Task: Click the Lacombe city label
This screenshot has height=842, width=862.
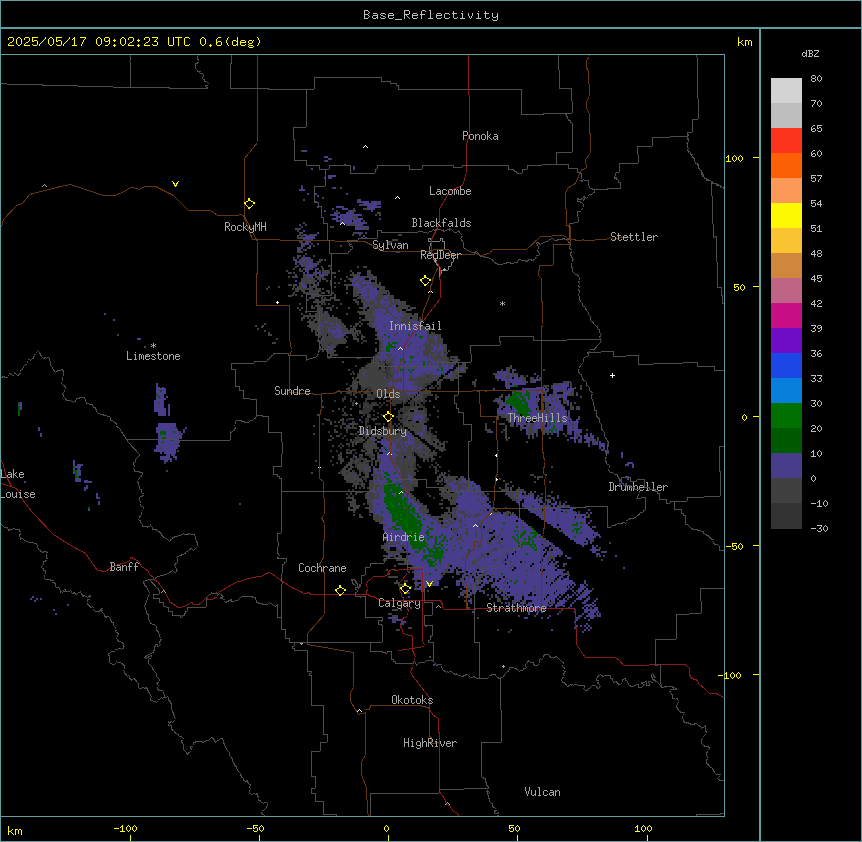Action: (x=450, y=191)
